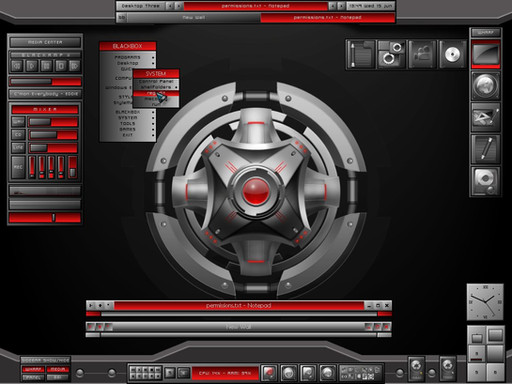The width and height of the screenshot is (512, 384).
Task: Expand the TOOLS submenu in Blackbox menu
Action: coord(128,123)
